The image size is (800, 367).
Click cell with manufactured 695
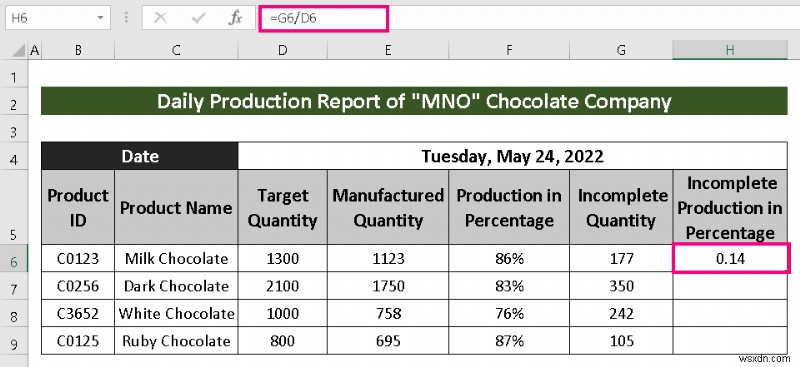pyautogui.click(x=388, y=340)
